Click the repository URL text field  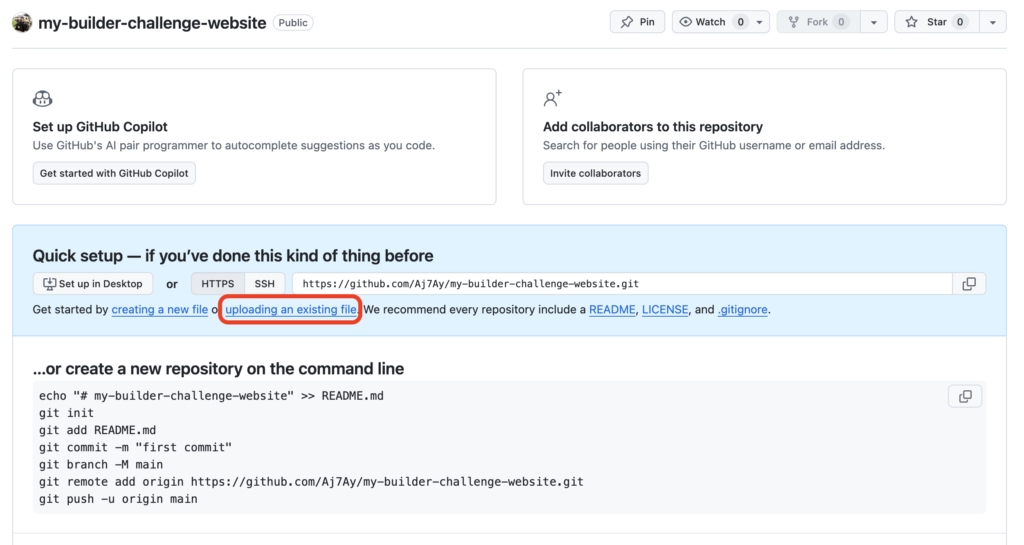pyautogui.click(x=622, y=284)
